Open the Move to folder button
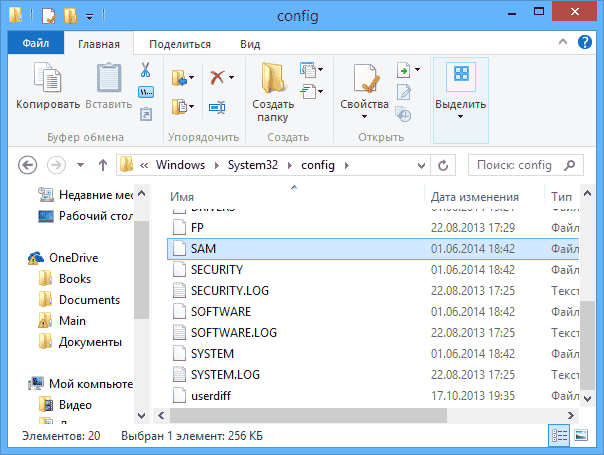The image size is (604, 455). [x=182, y=77]
